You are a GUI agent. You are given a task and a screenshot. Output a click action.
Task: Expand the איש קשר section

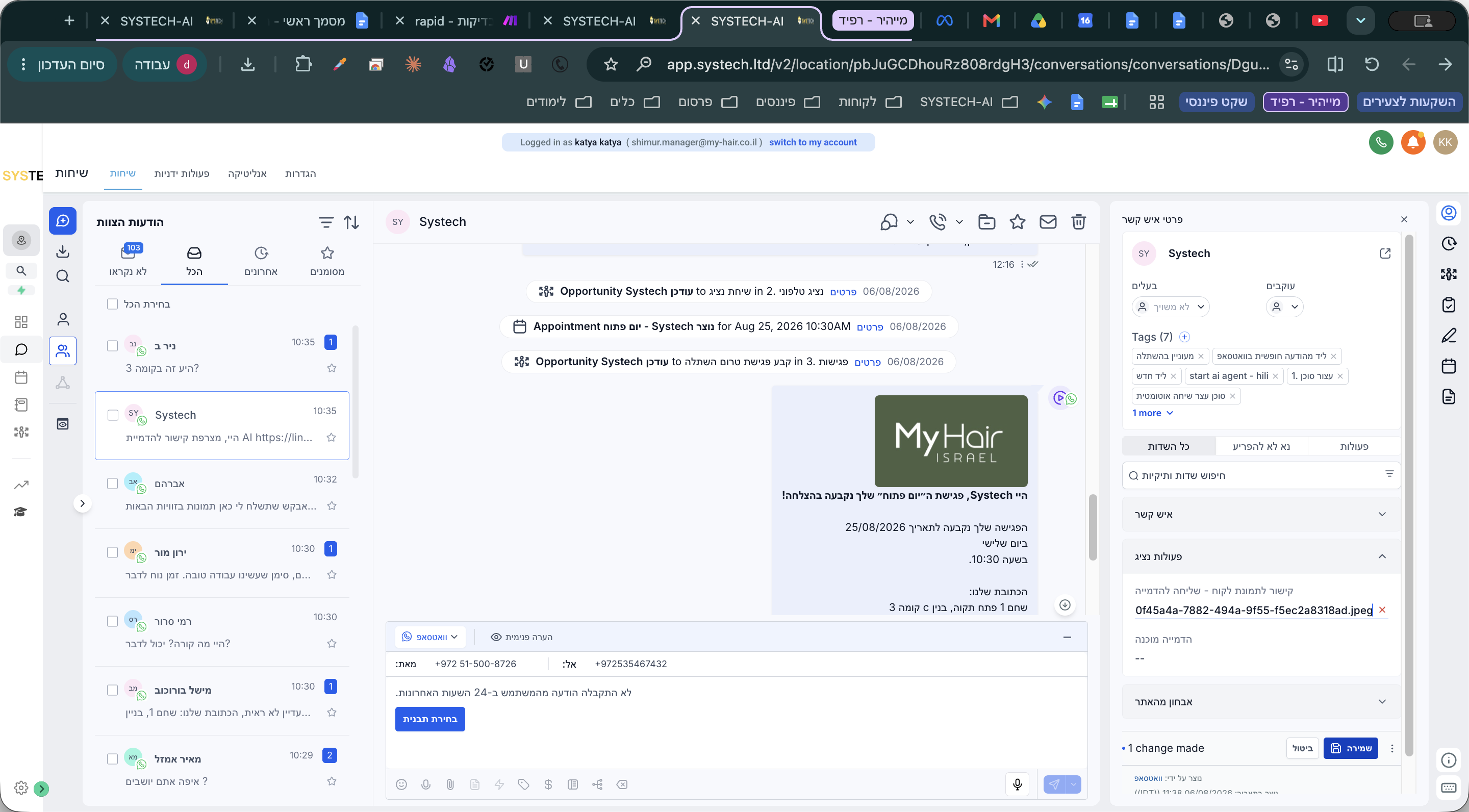click(x=1260, y=514)
